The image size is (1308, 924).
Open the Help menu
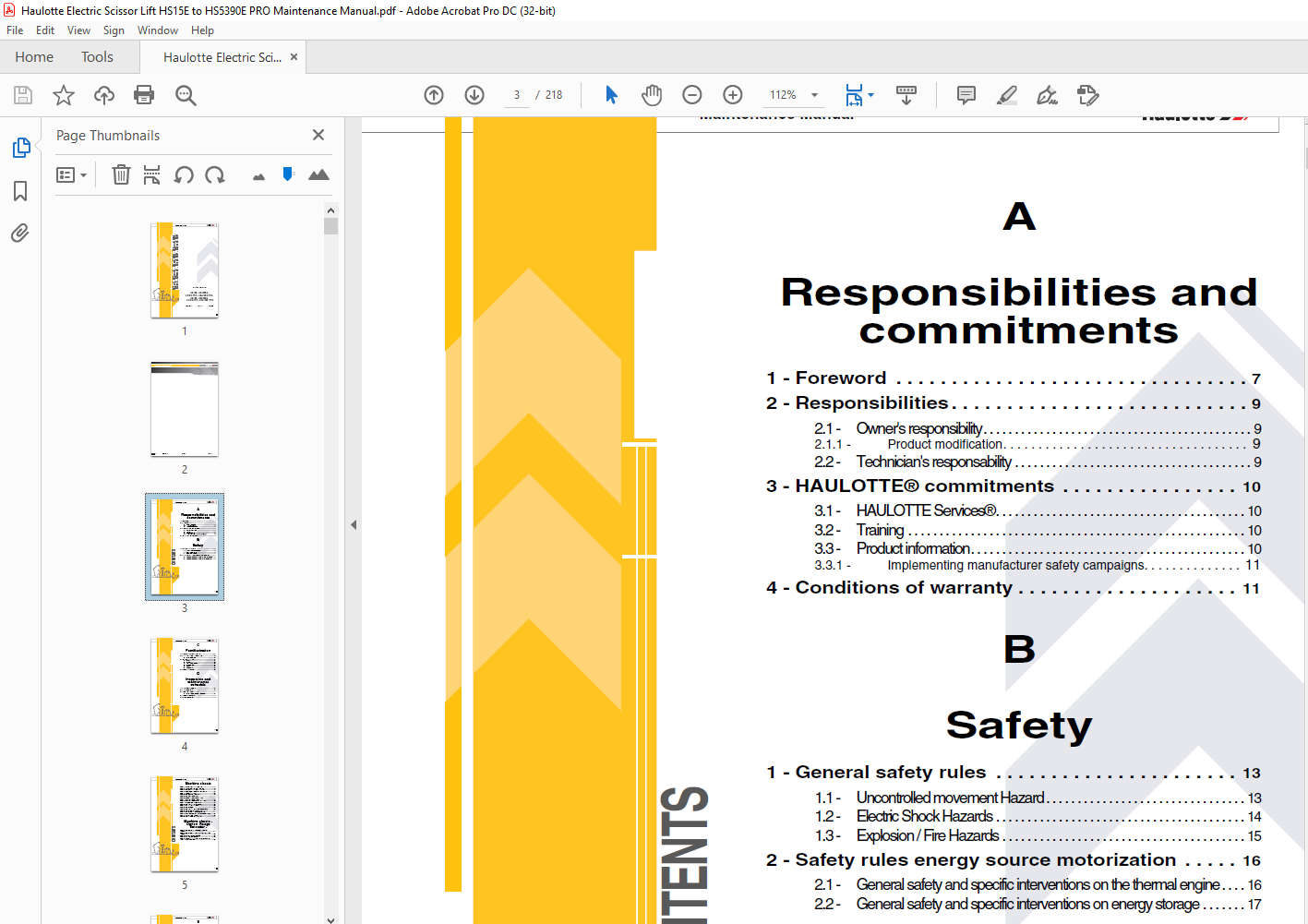pyautogui.click(x=202, y=30)
